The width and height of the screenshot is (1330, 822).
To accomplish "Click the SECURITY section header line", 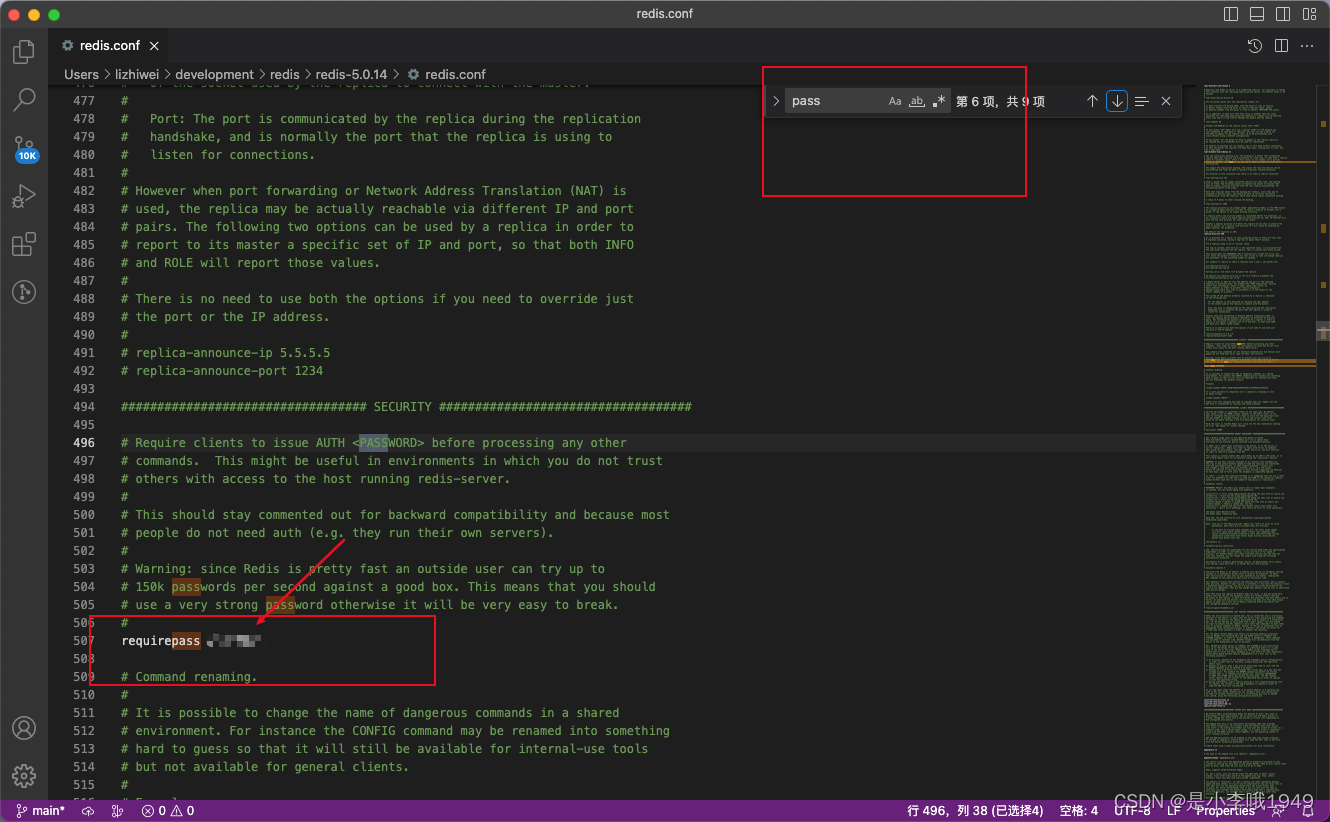I will [x=406, y=407].
